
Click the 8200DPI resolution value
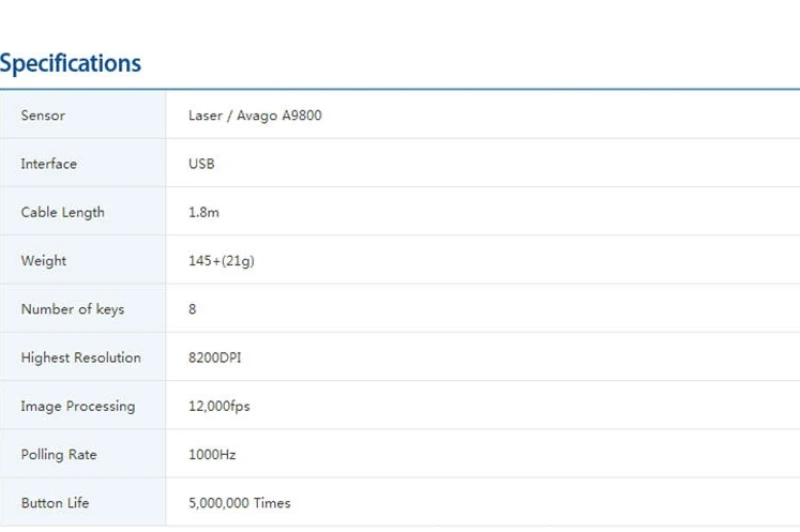coord(215,358)
